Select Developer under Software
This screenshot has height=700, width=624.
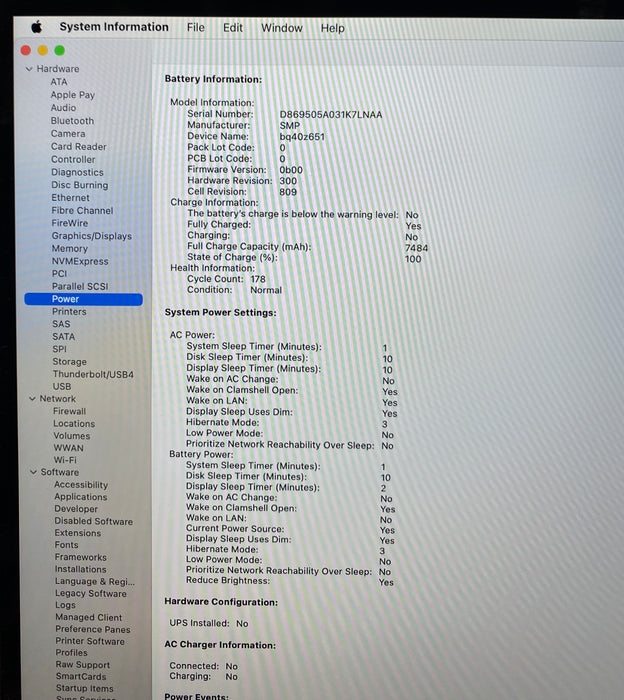[76, 509]
